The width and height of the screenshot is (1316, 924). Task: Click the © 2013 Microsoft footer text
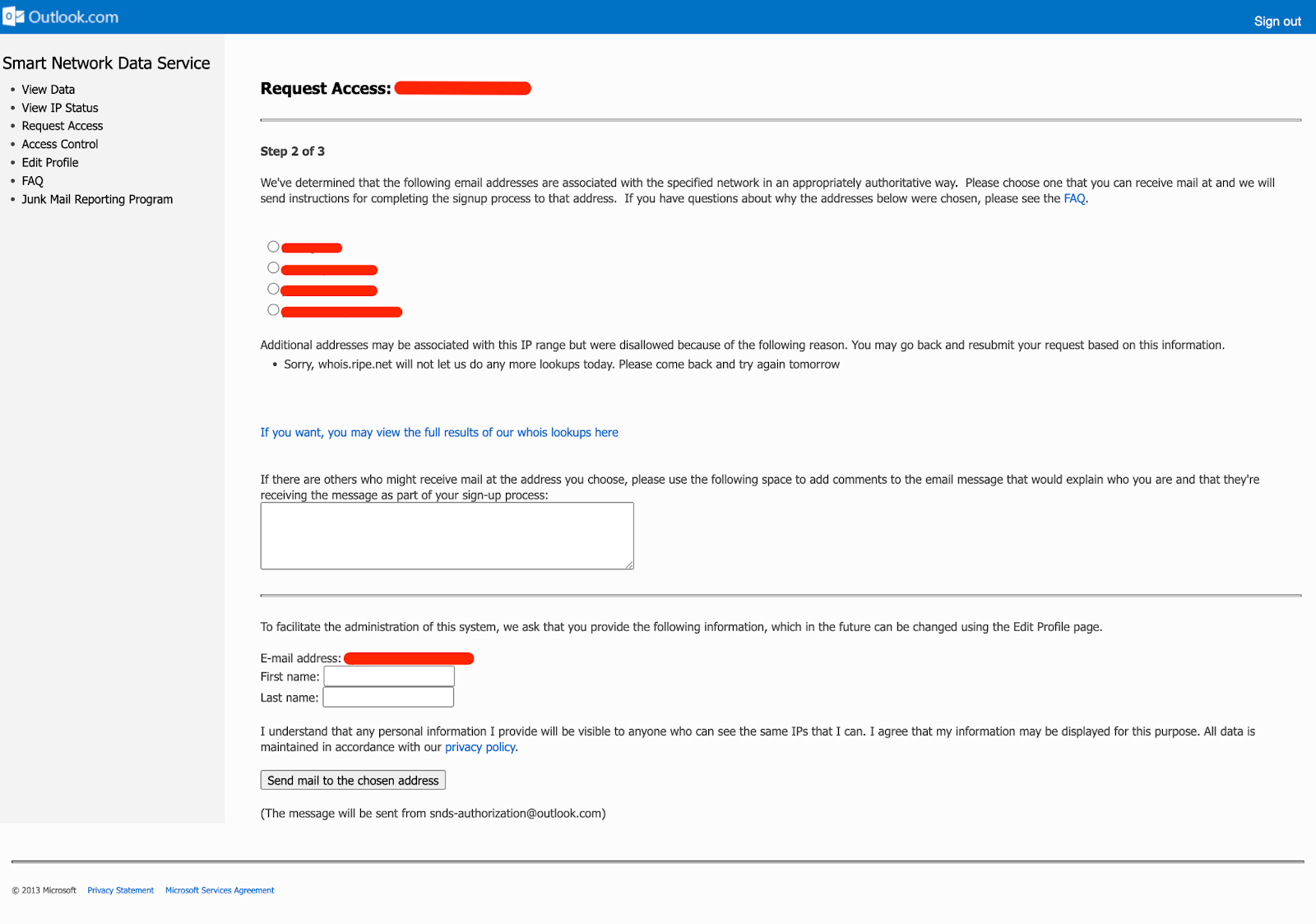tap(44, 890)
